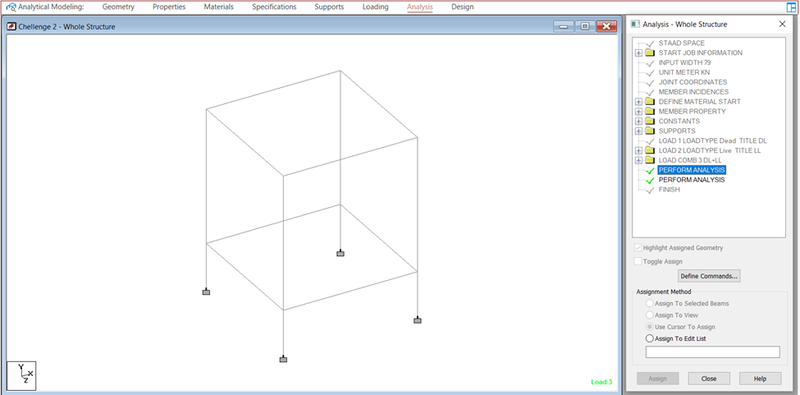Expand DEFINE MATERIAL START node

pyautogui.click(x=638, y=102)
